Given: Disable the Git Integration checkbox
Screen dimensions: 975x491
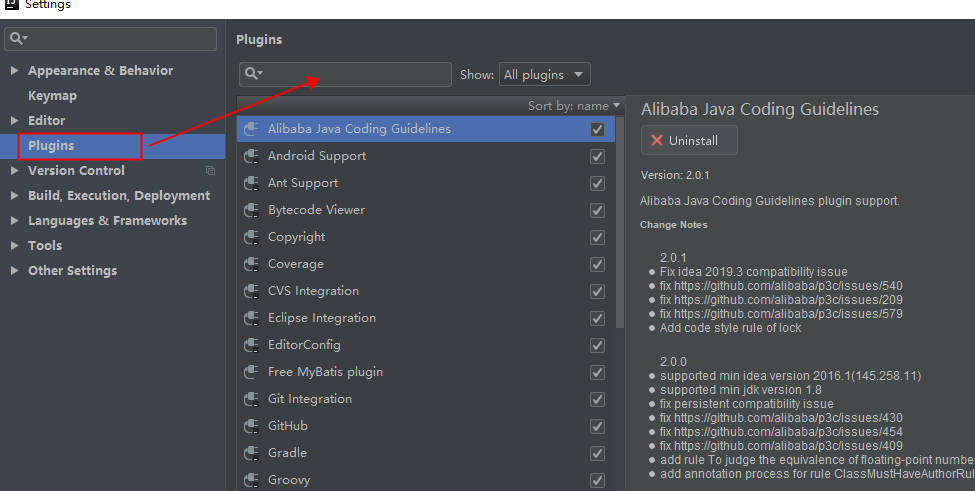Looking at the screenshot, I should 597,399.
